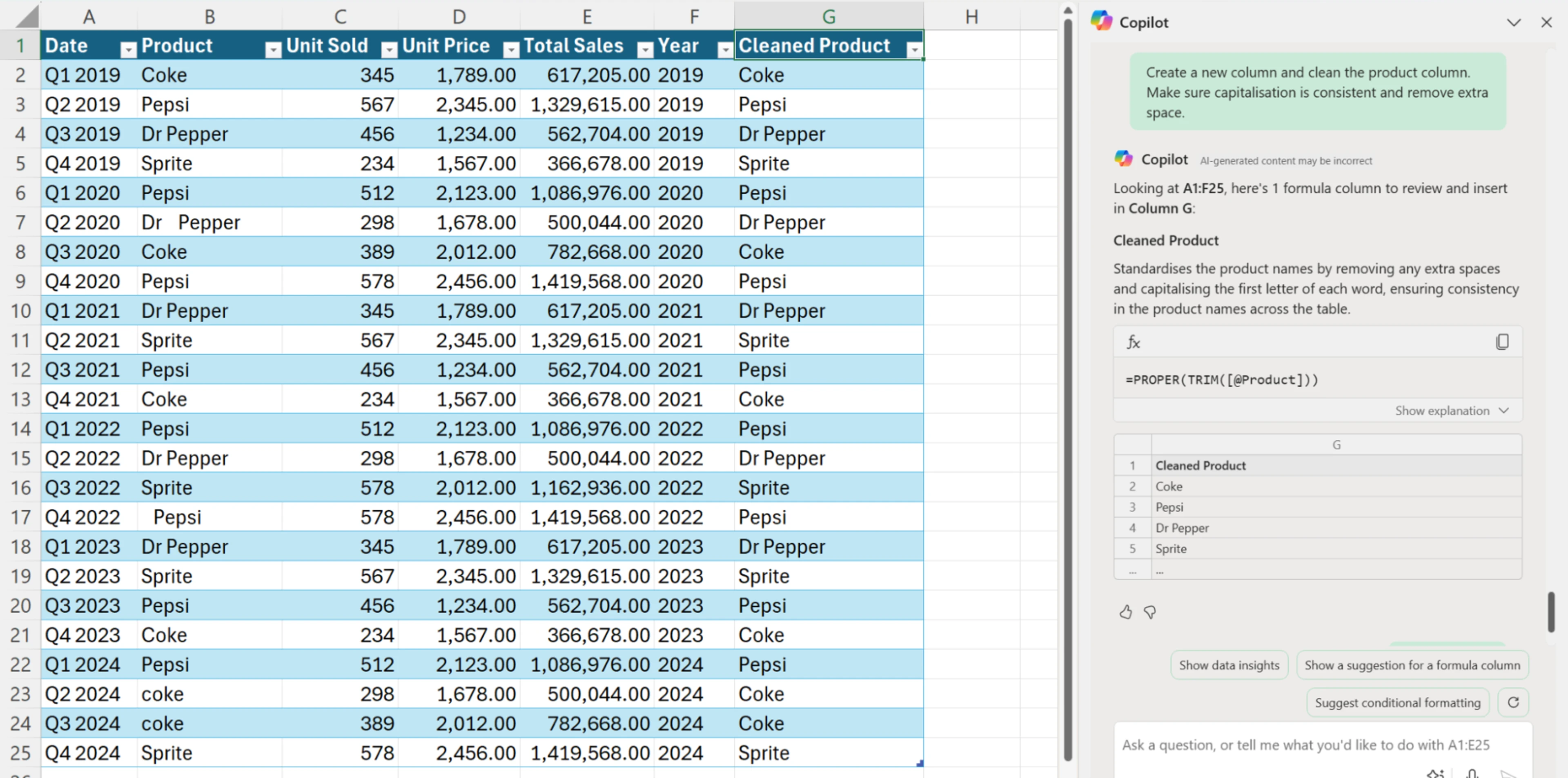
Task: Open the Unit Sold column filter dropdown
Action: pyautogui.click(x=389, y=49)
